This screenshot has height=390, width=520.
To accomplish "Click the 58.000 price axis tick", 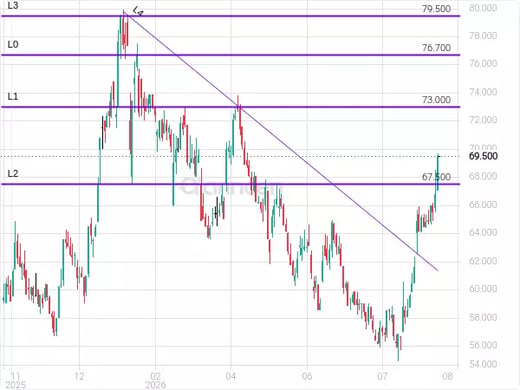I will click(483, 317).
